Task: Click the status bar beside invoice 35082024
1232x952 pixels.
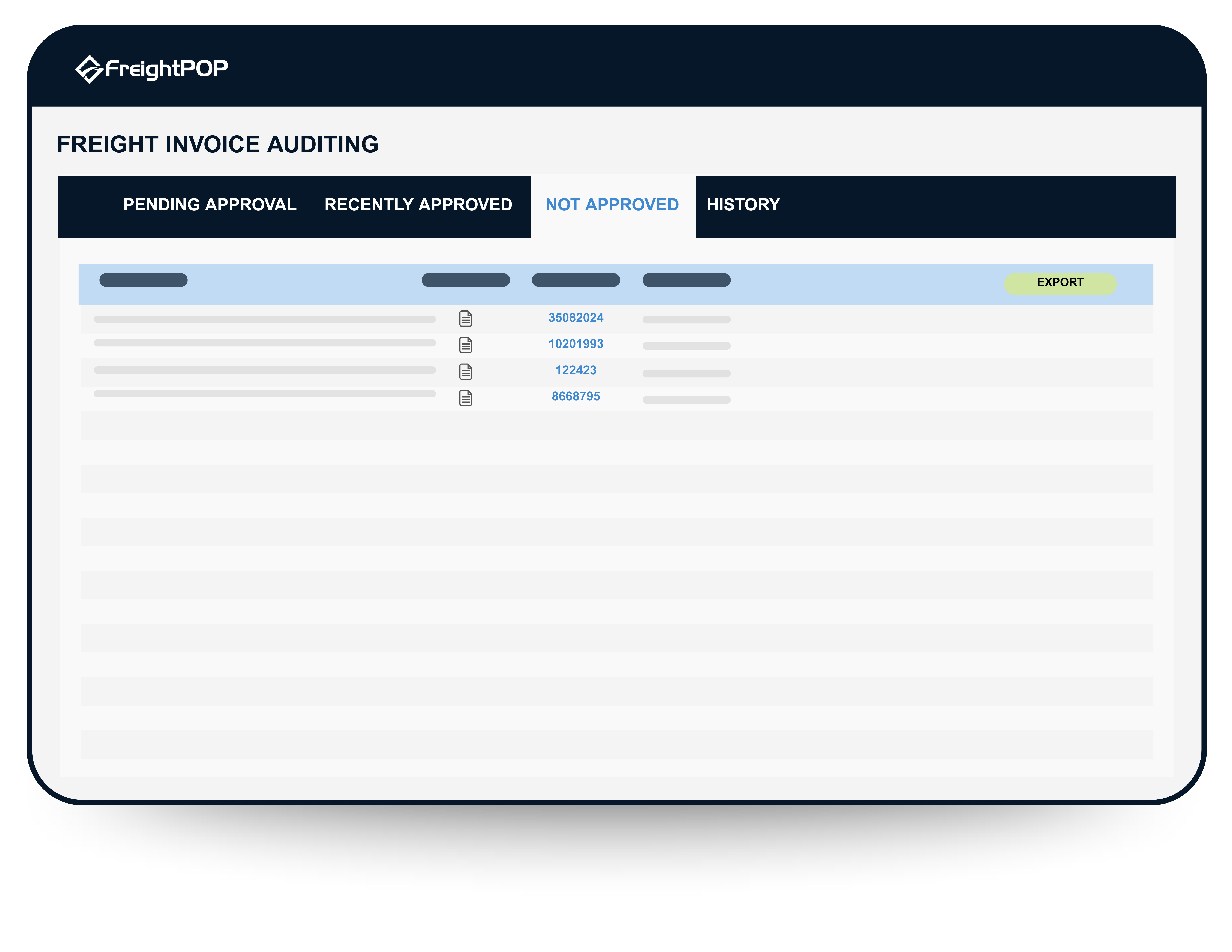Action: 686,319
